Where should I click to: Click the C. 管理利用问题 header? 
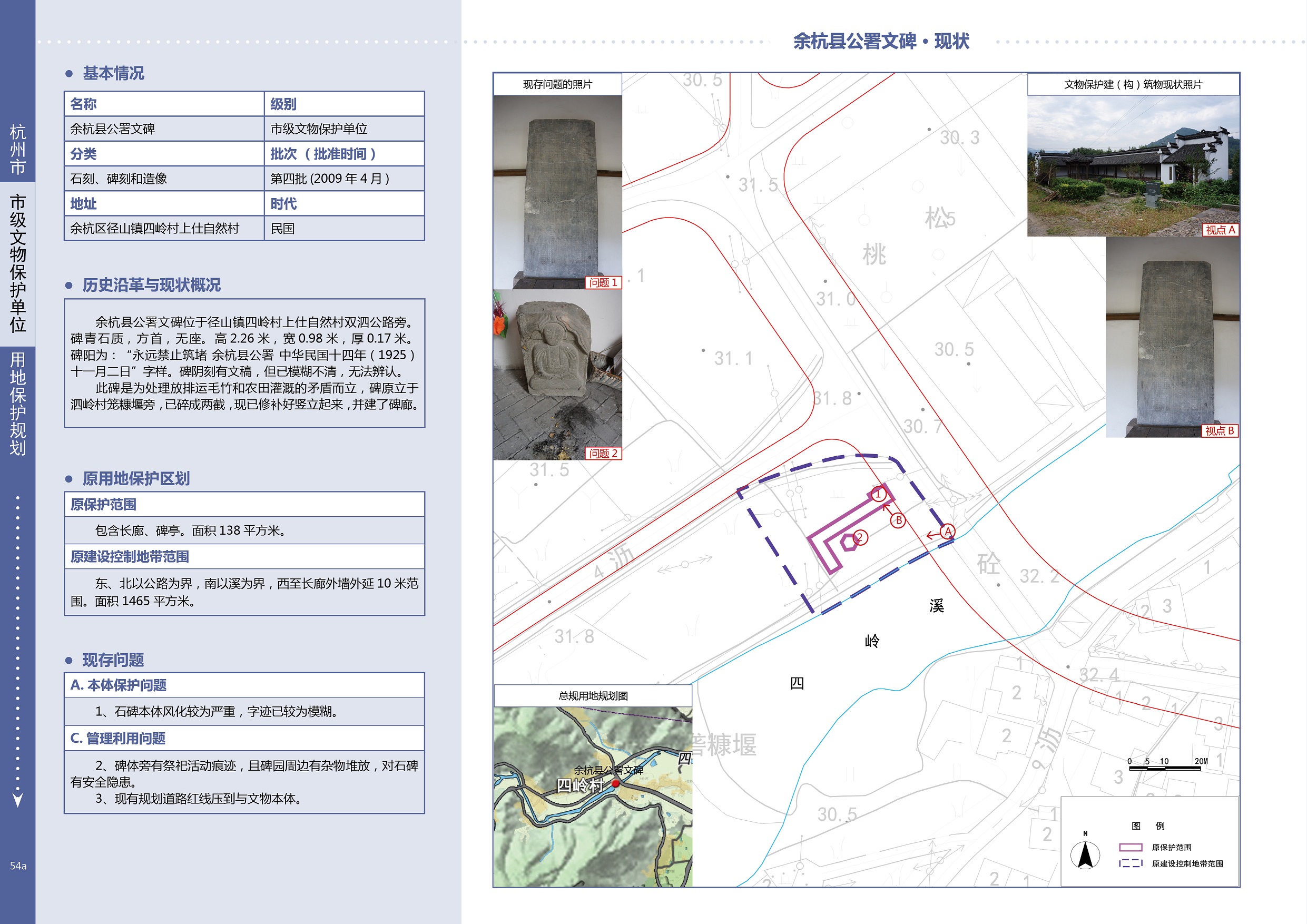(245, 739)
